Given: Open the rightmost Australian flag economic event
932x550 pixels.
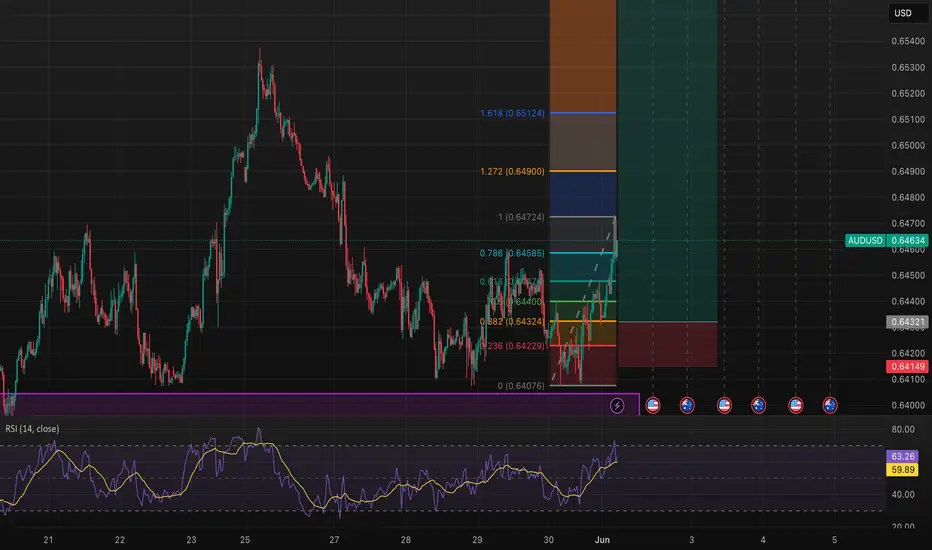Looking at the screenshot, I should [830, 406].
